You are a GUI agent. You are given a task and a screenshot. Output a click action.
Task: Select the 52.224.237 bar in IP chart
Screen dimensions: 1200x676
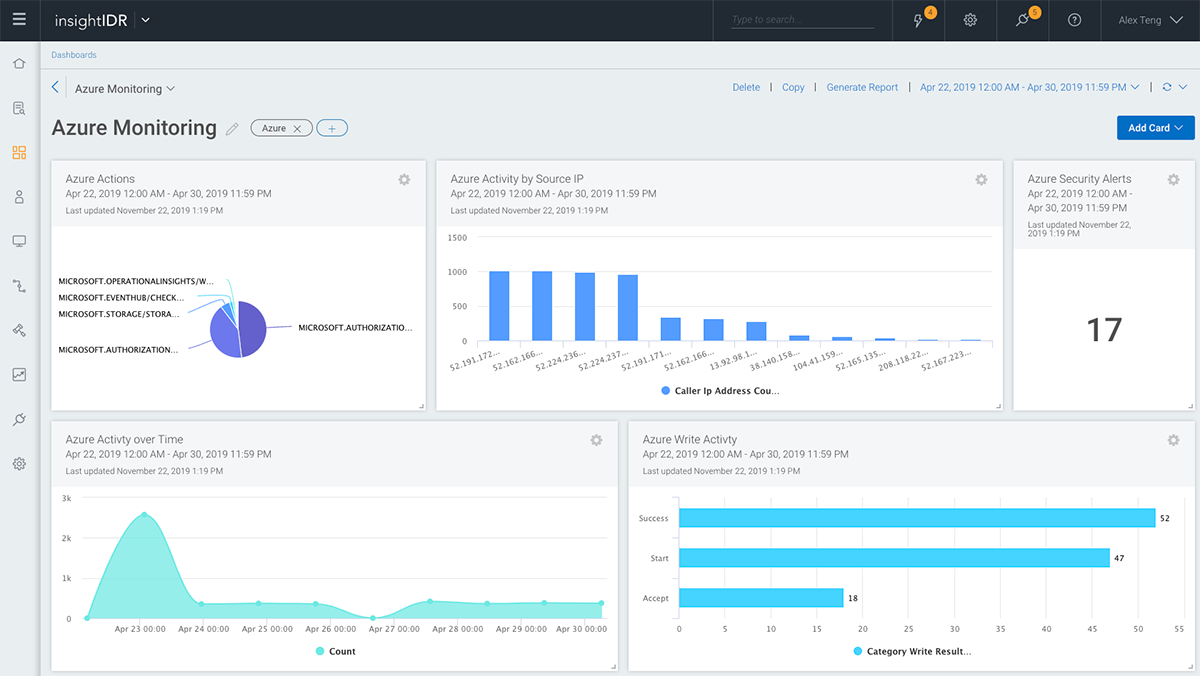pyautogui.click(x=628, y=309)
